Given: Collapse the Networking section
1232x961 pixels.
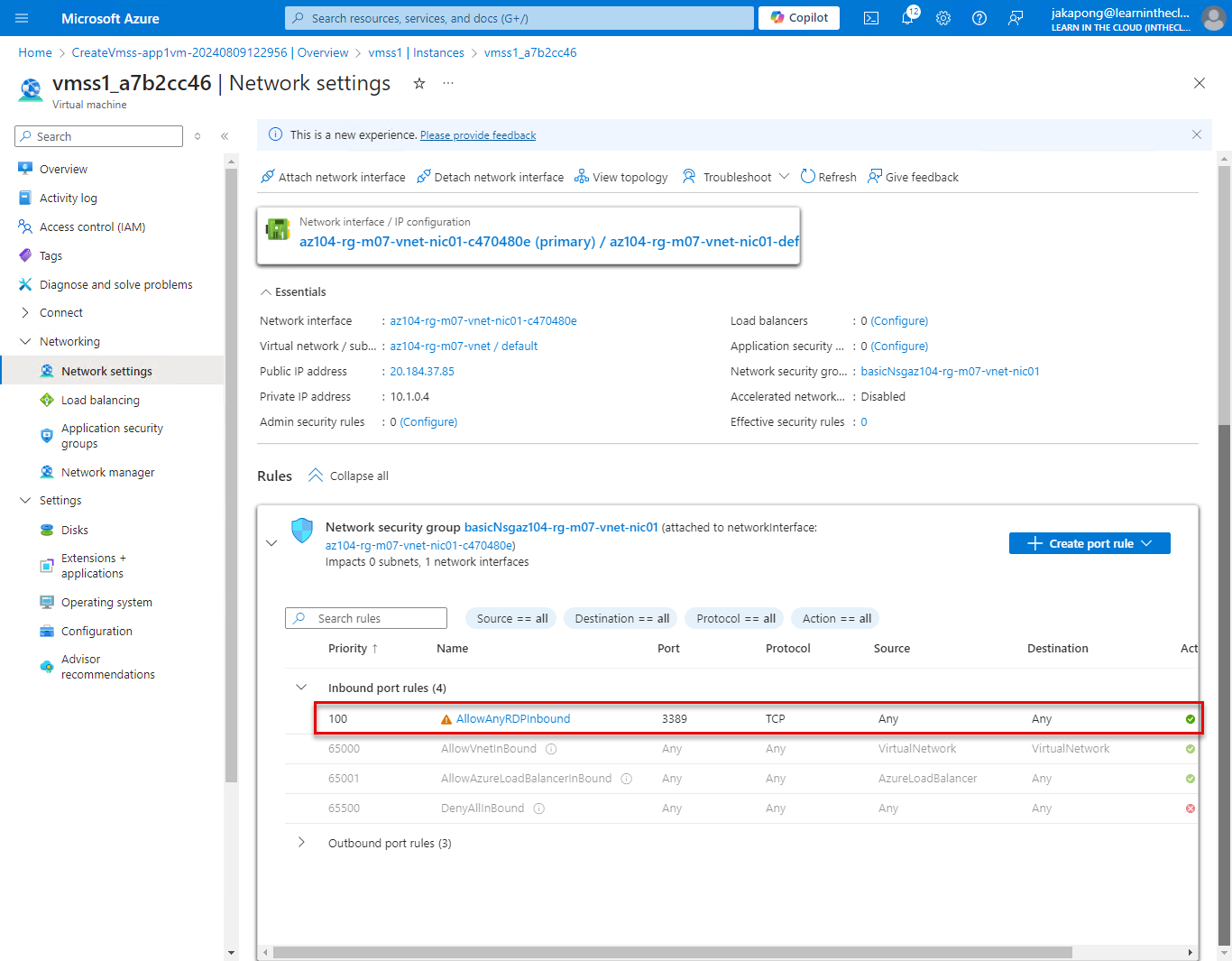Looking at the screenshot, I should (69, 341).
